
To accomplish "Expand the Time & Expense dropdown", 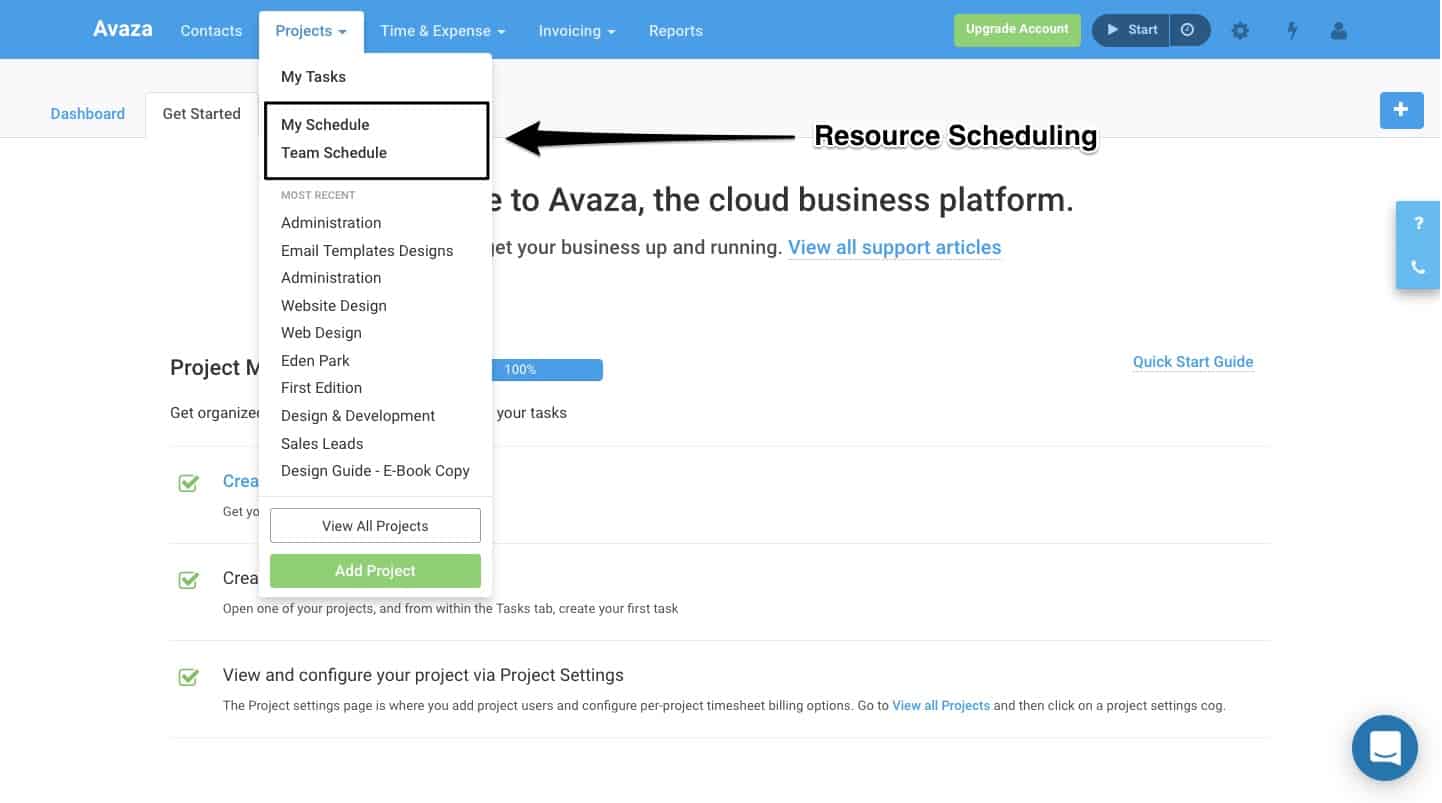I will [x=436, y=31].
